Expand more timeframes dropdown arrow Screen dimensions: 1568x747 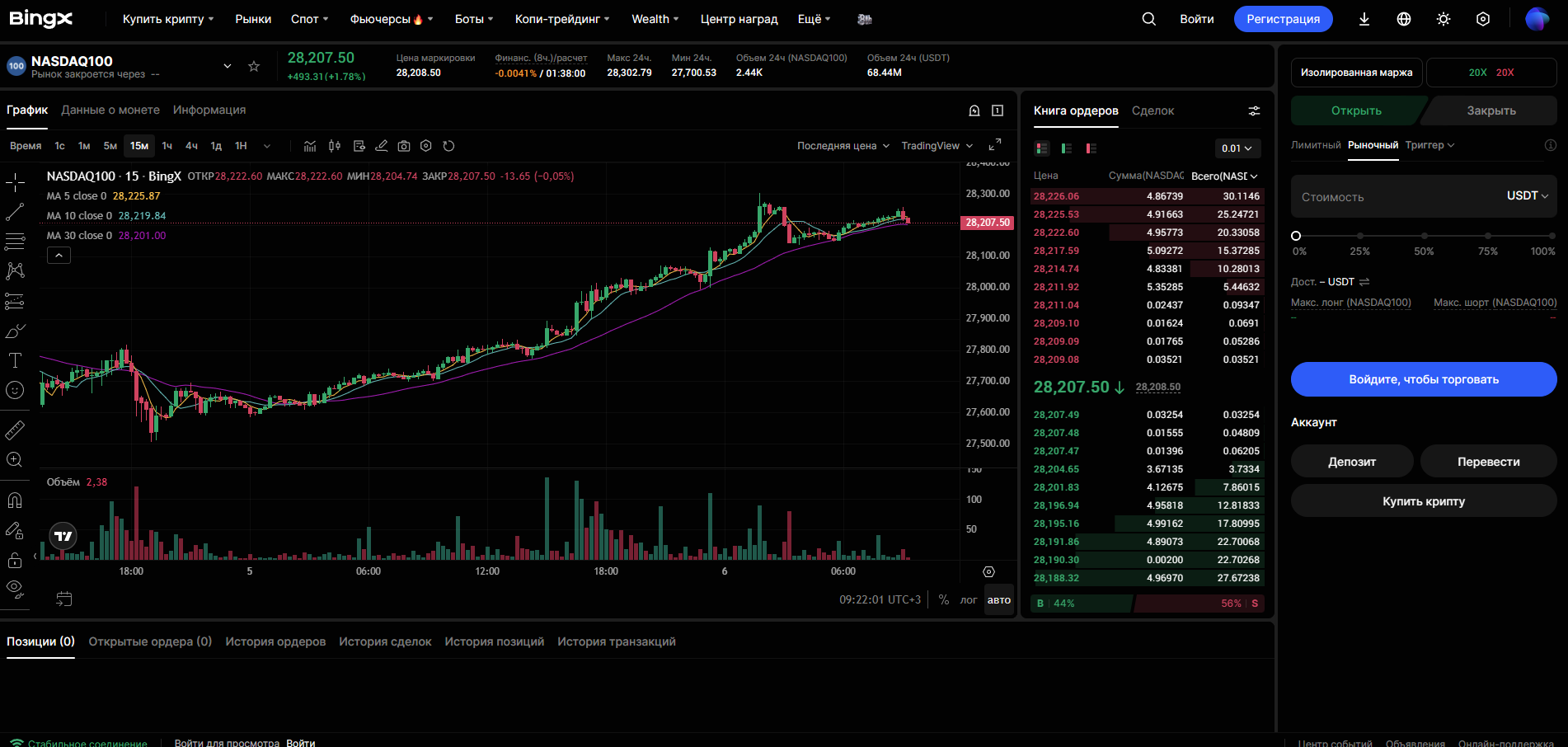point(267,146)
